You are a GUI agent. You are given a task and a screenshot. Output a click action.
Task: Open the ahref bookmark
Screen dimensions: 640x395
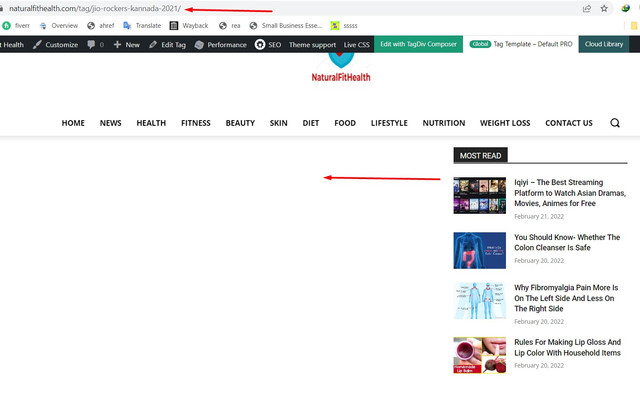pyautogui.click(x=101, y=25)
